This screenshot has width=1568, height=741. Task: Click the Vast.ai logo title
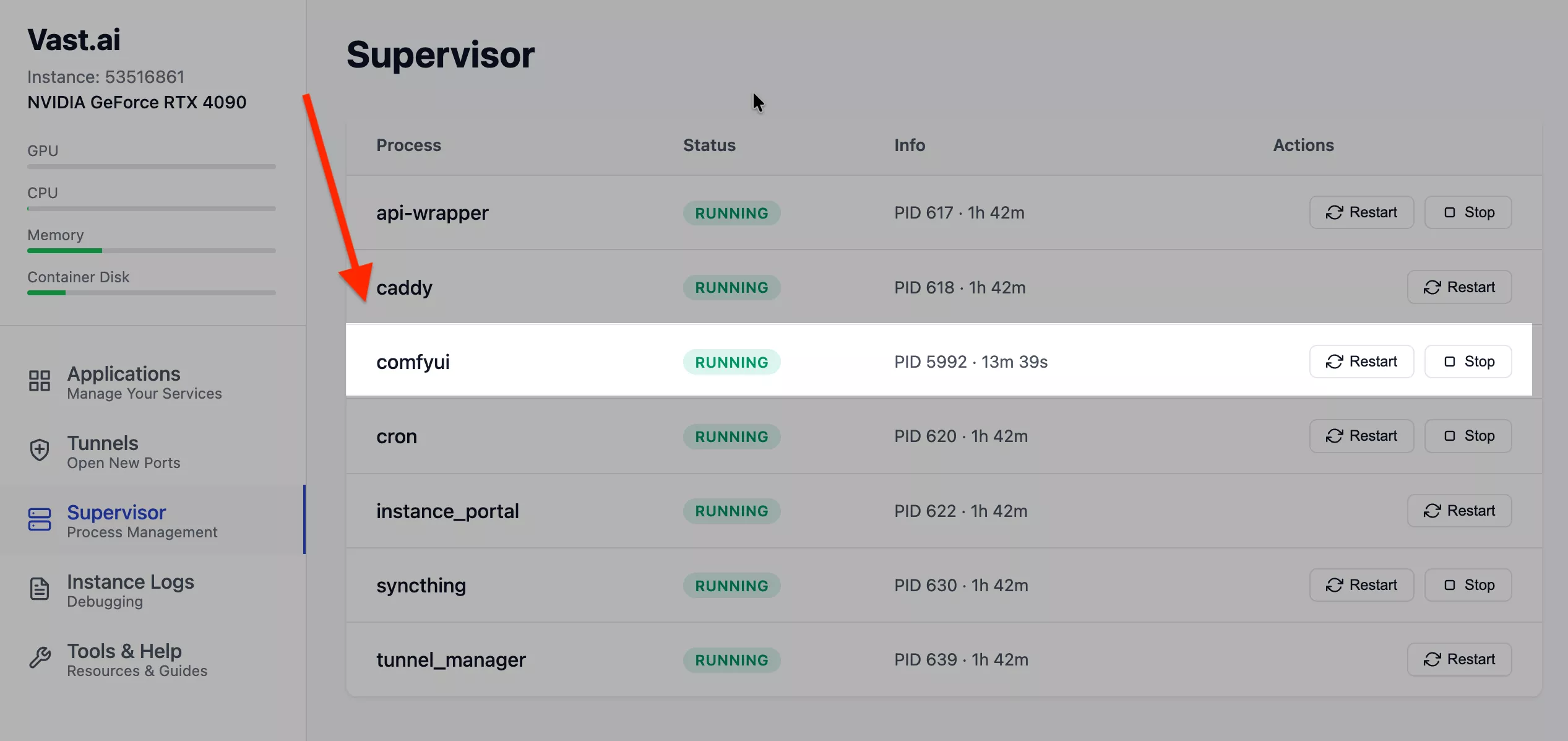(74, 40)
